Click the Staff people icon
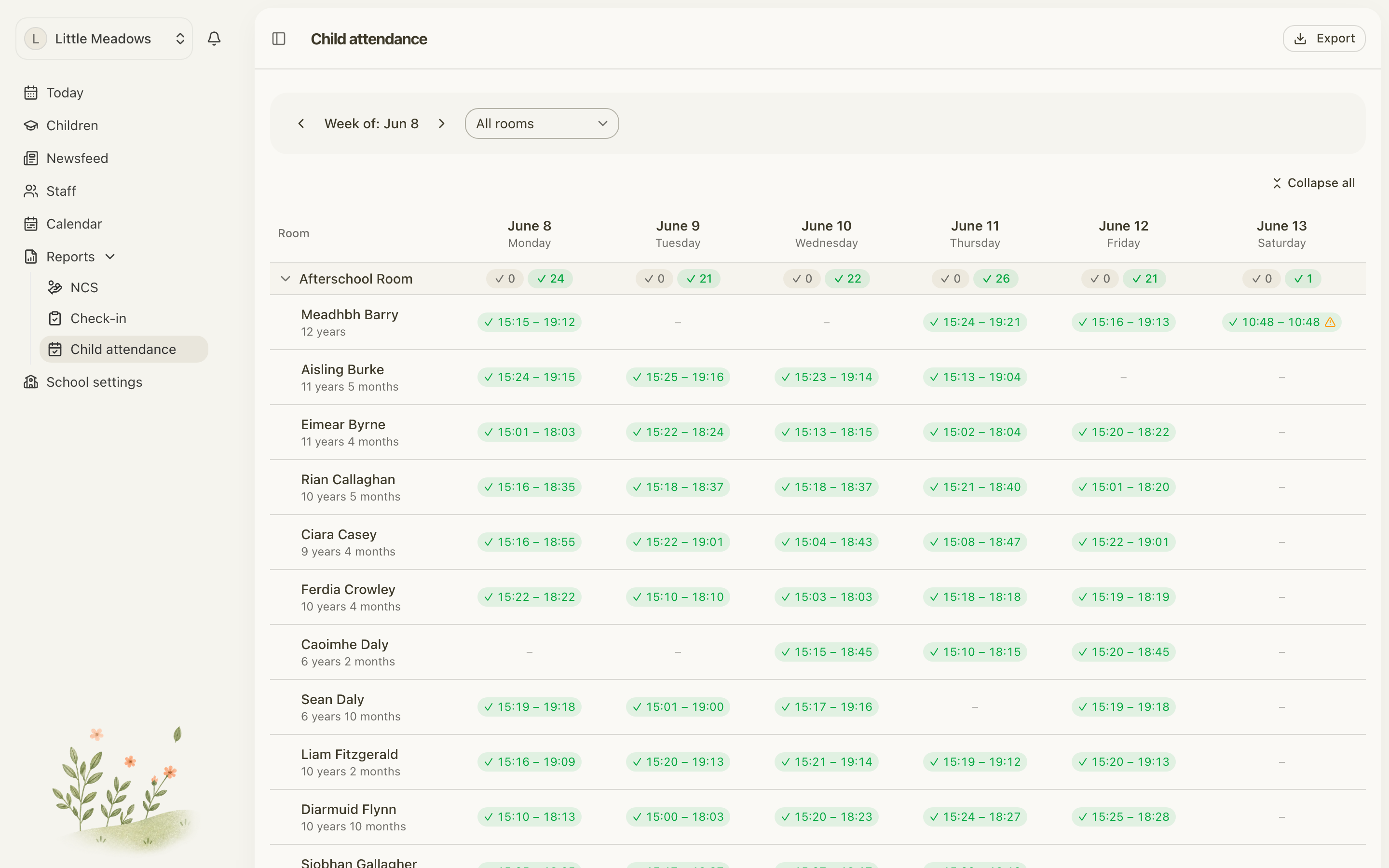 tap(31, 190)
